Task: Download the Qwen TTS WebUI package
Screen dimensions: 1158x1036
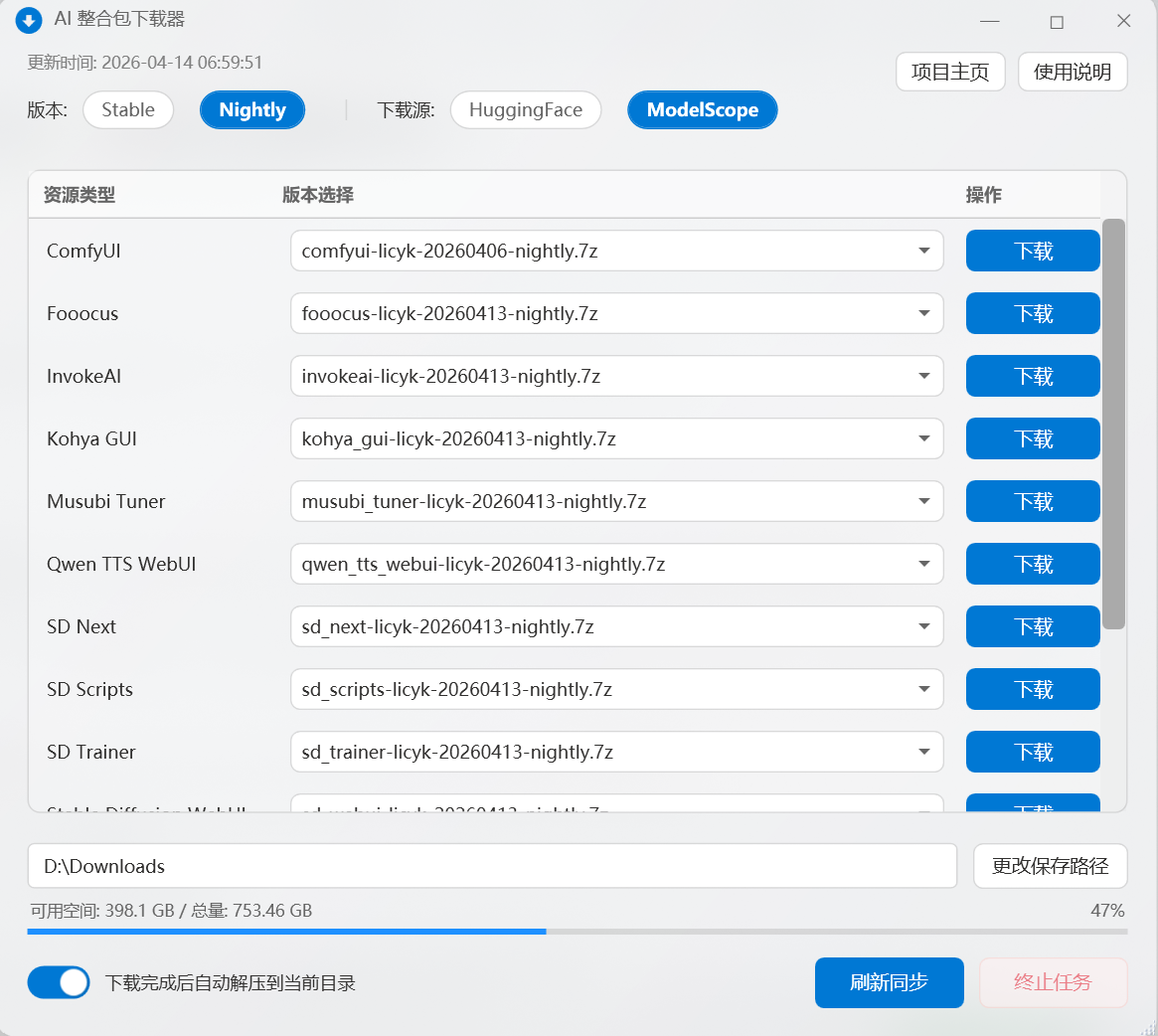Action: coord(1033,564)
